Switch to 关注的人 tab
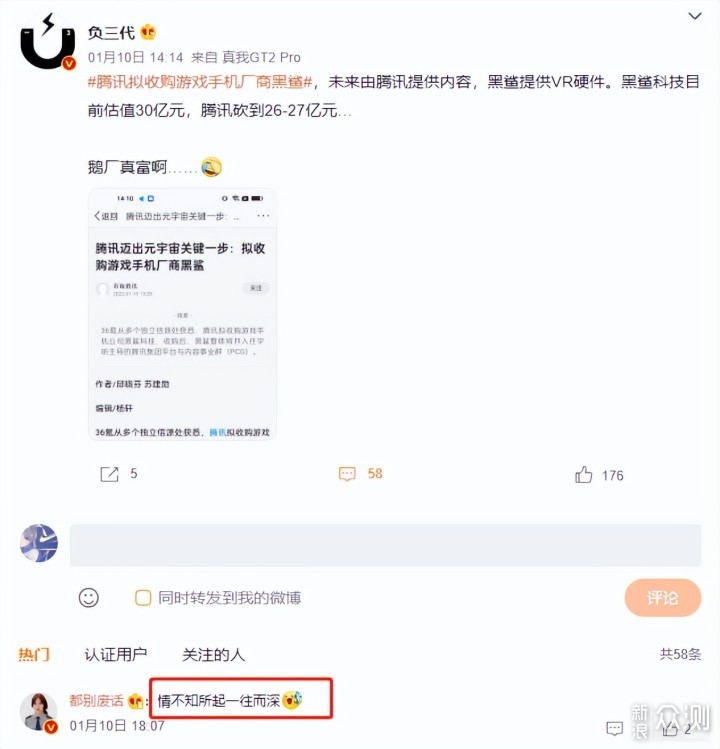This screenshot has width=720, height=749. coord(214,654)
